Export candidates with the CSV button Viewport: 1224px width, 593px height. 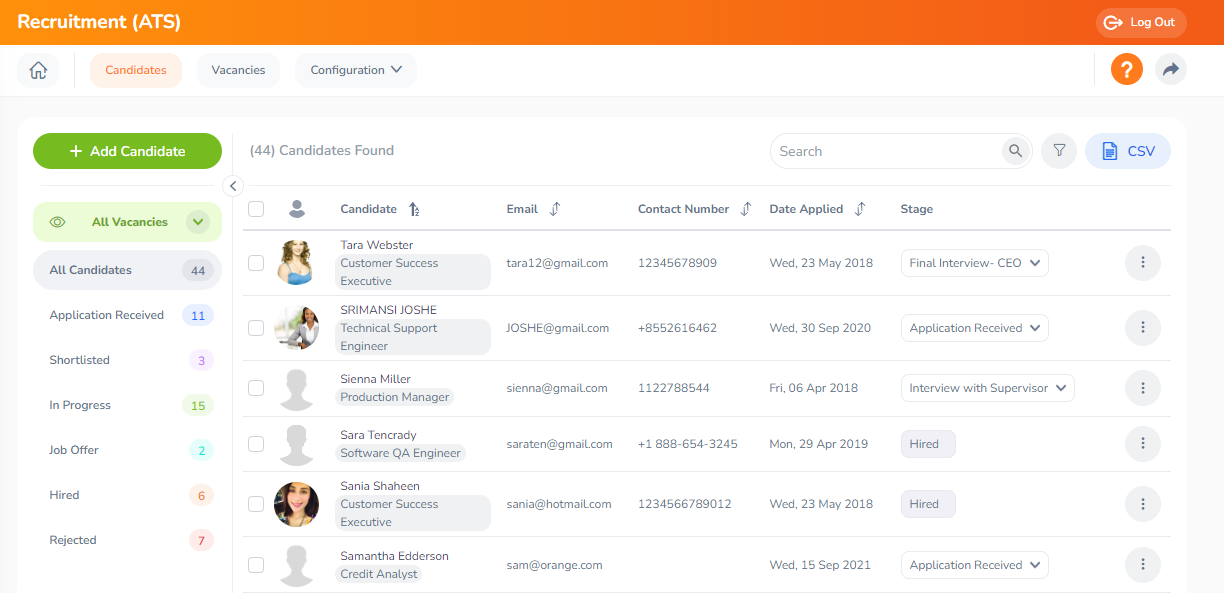point(1127,151)
